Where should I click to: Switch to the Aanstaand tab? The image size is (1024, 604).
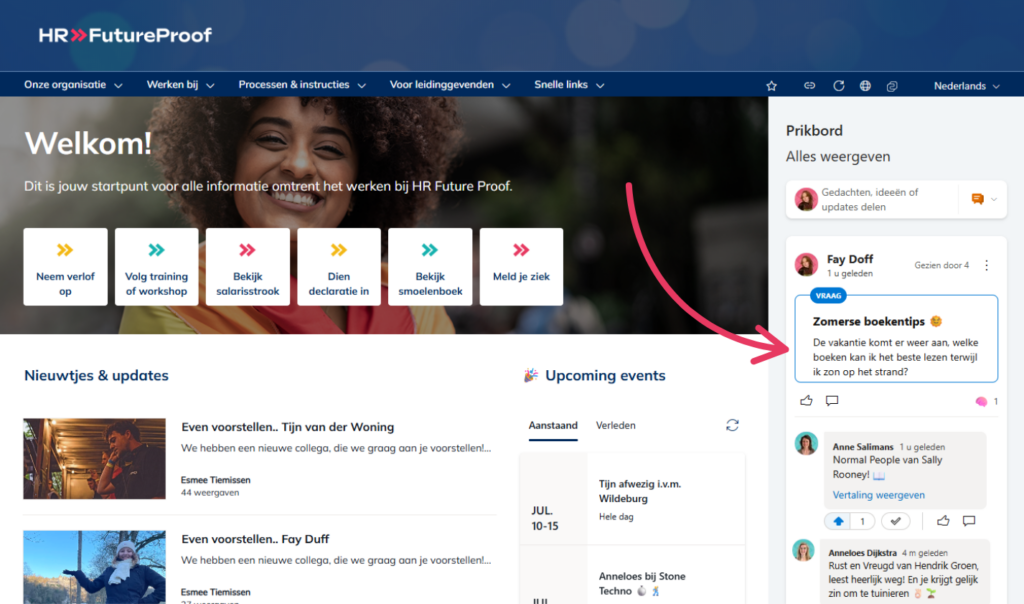553,426
